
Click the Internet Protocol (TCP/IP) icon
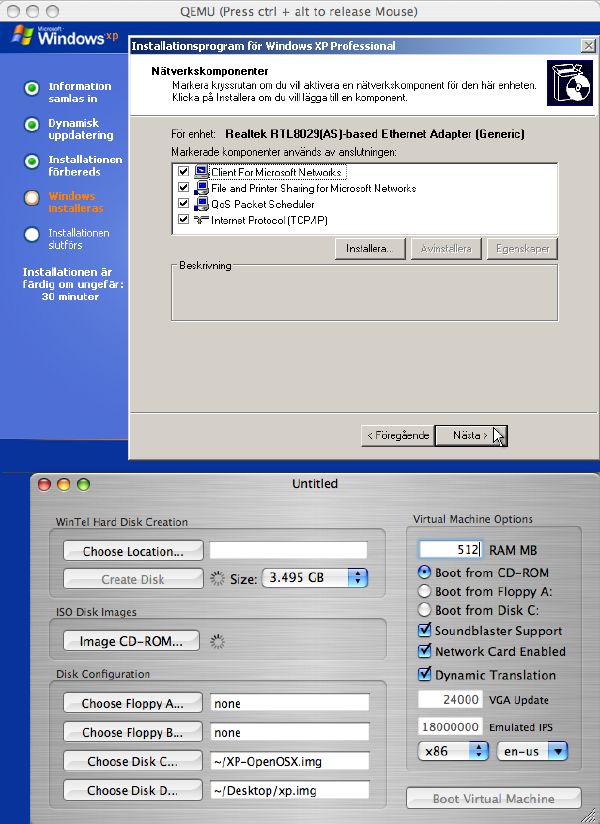point(201,220)
